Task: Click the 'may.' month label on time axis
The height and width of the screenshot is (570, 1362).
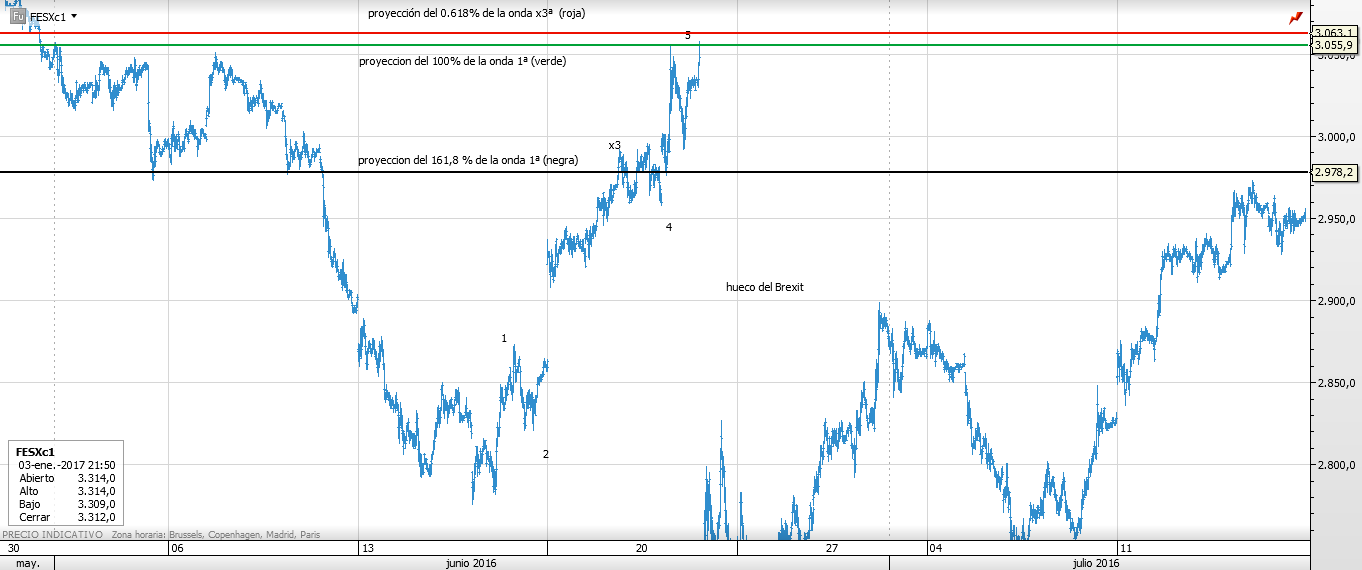Action: coord(29,563)
